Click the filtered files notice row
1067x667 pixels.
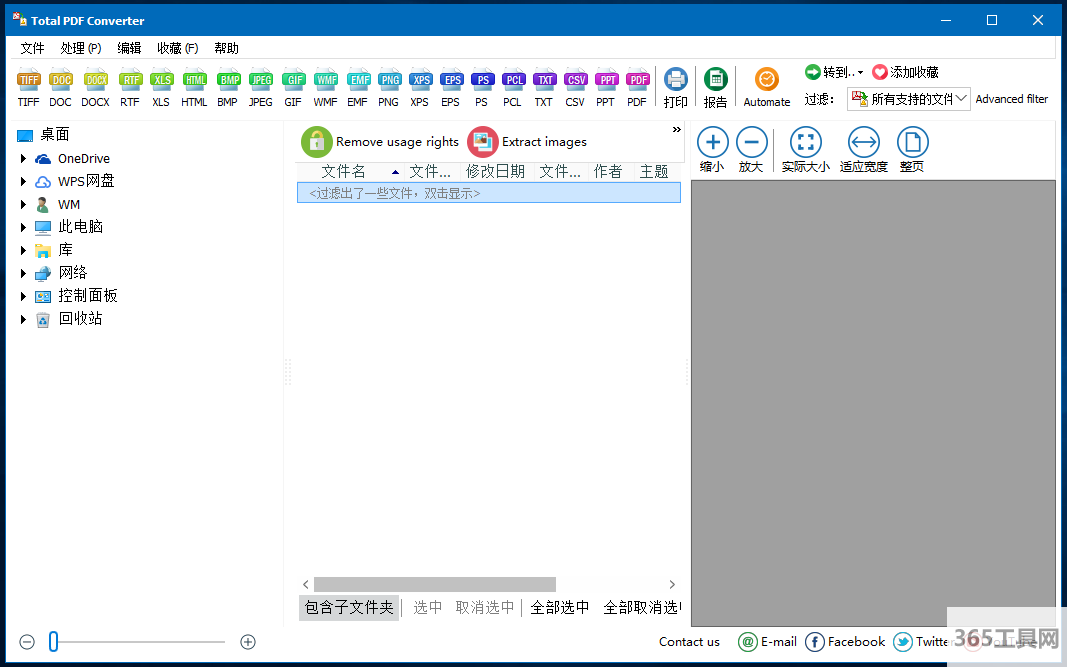pos(488,193)
